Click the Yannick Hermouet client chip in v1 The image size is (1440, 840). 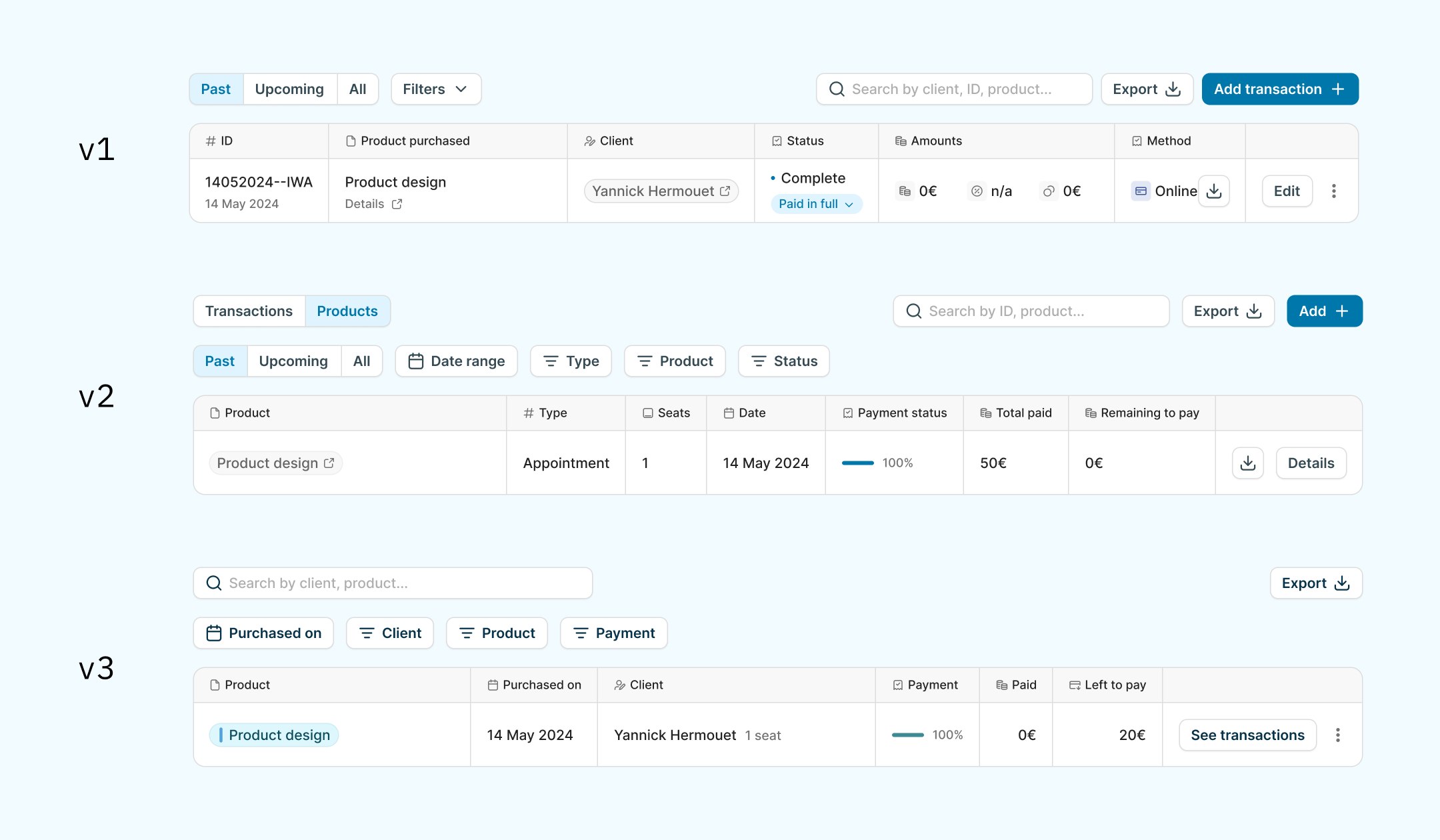coord(661,191)
